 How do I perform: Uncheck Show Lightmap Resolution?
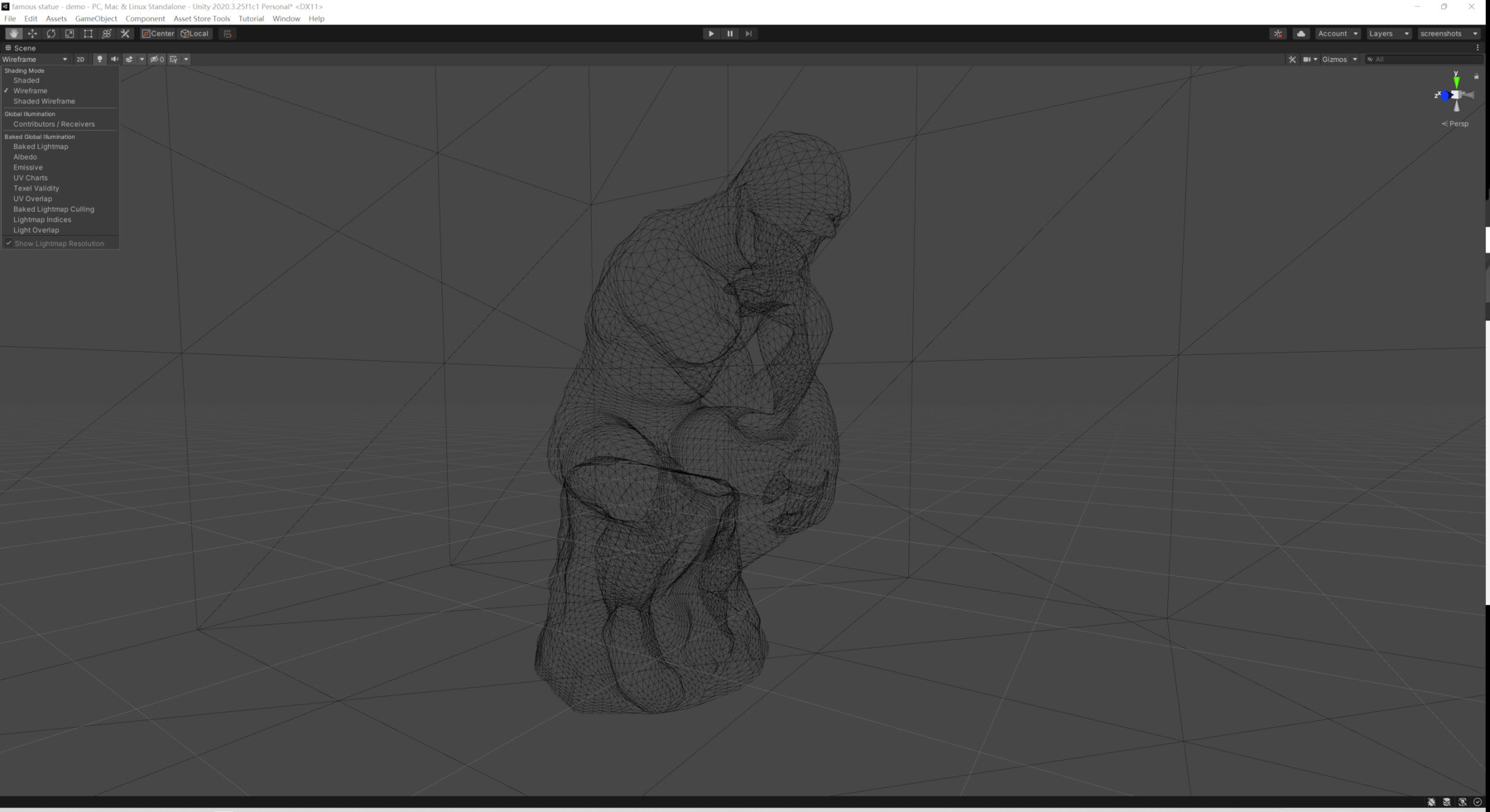coord(60,243)
